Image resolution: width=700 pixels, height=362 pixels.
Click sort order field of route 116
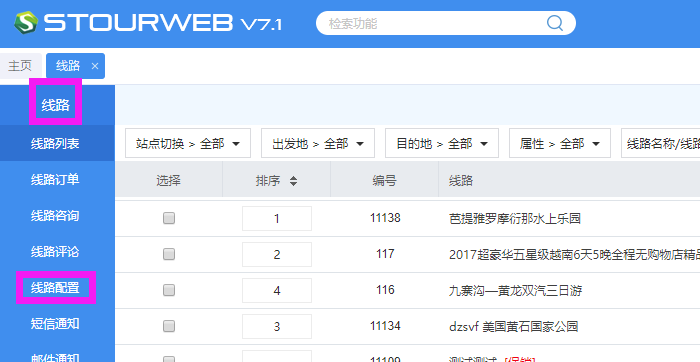click(277, 290)
